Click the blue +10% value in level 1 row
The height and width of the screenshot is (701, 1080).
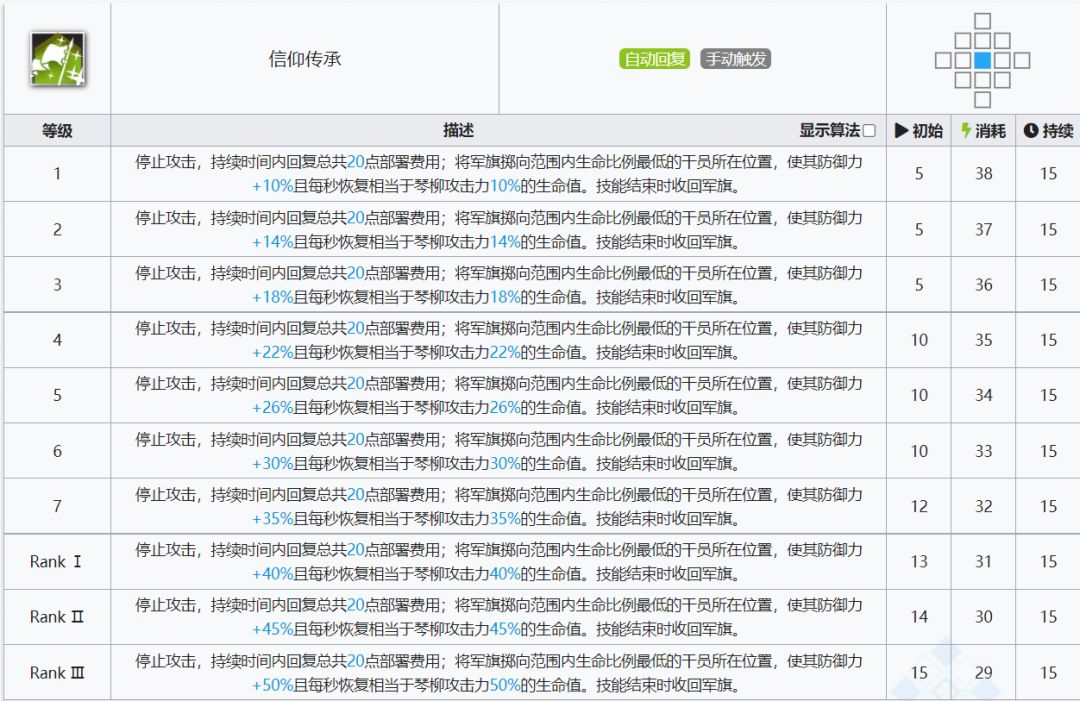click(272, 186)
